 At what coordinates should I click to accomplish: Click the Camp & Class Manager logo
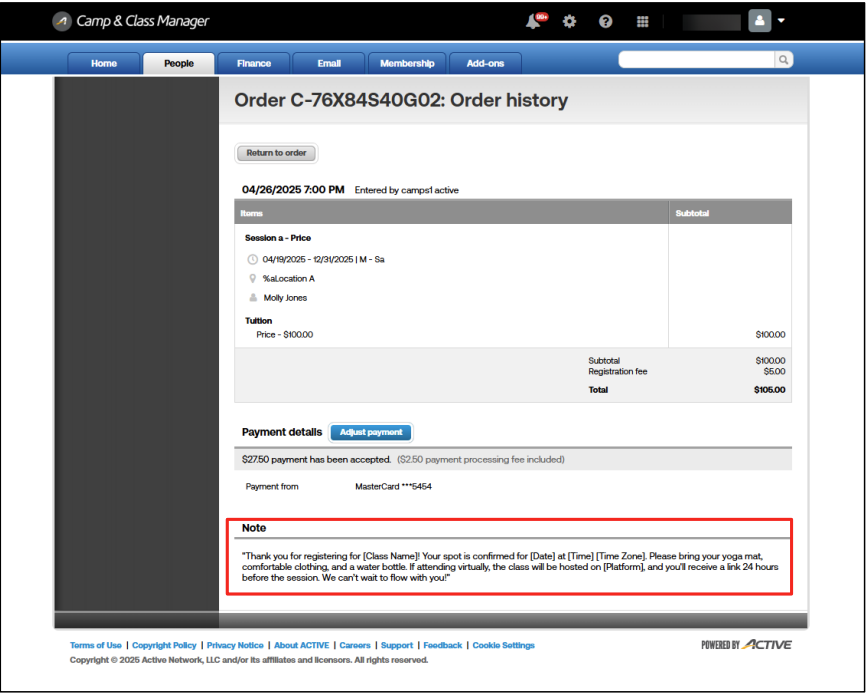click(131, 21)
